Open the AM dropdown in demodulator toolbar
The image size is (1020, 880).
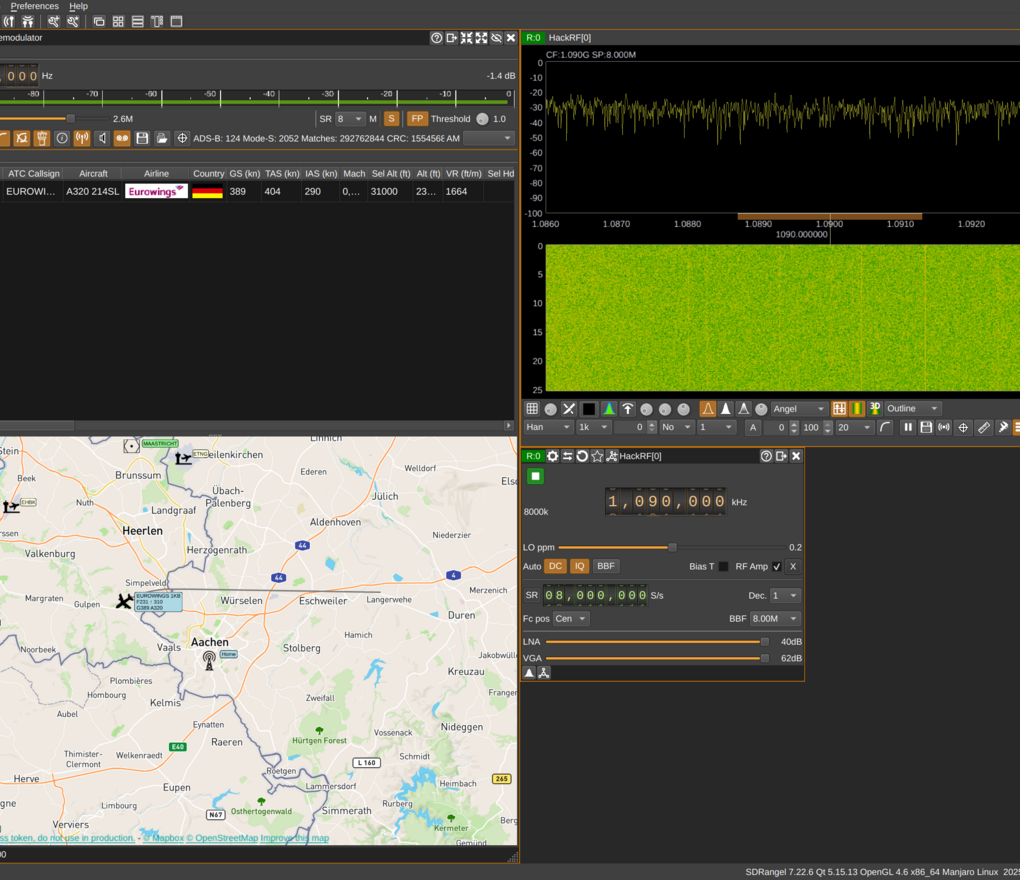click(489, 138)
